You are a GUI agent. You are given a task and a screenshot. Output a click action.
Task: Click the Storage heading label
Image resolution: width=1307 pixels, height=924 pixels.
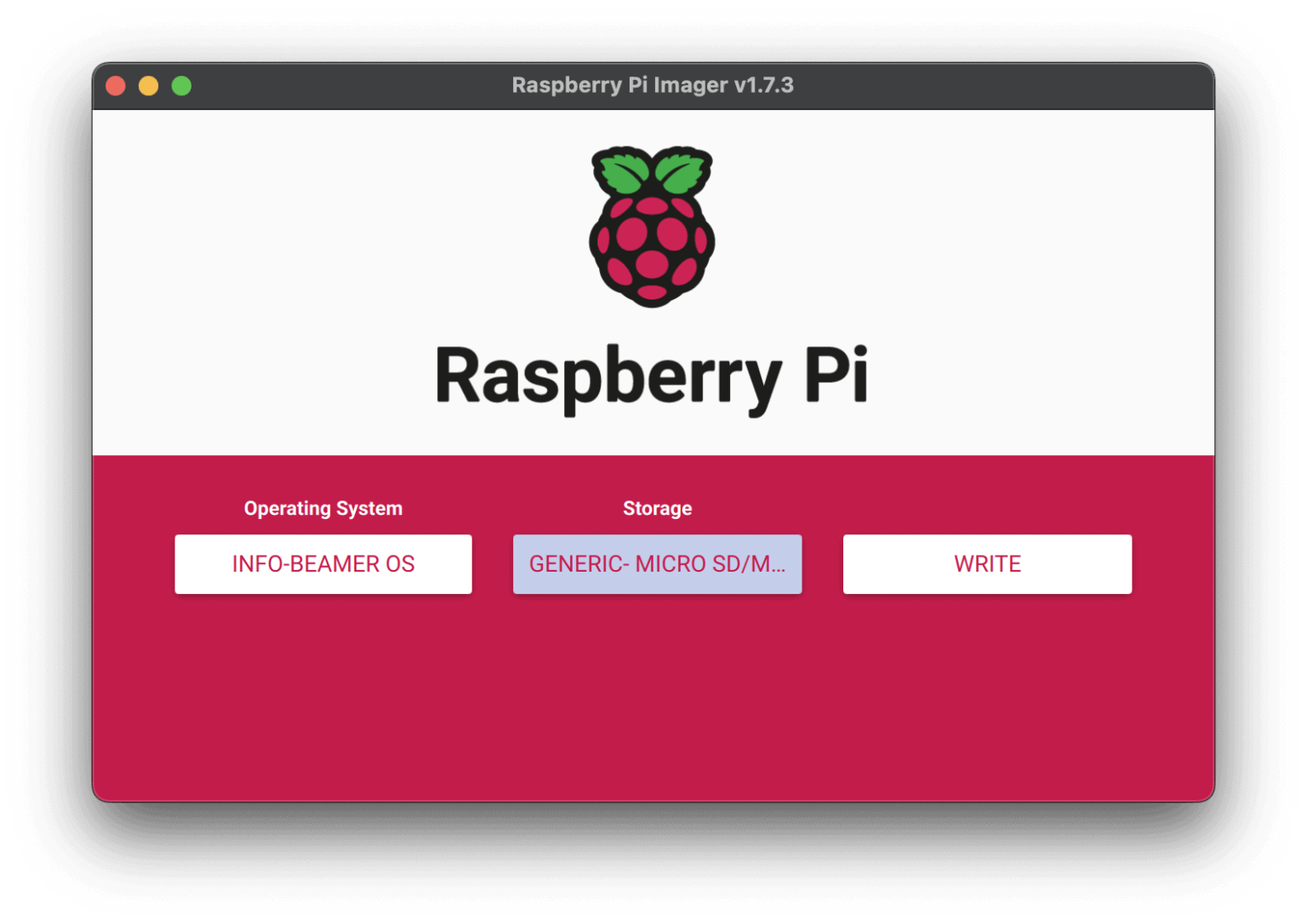click(x=656, y=508)
